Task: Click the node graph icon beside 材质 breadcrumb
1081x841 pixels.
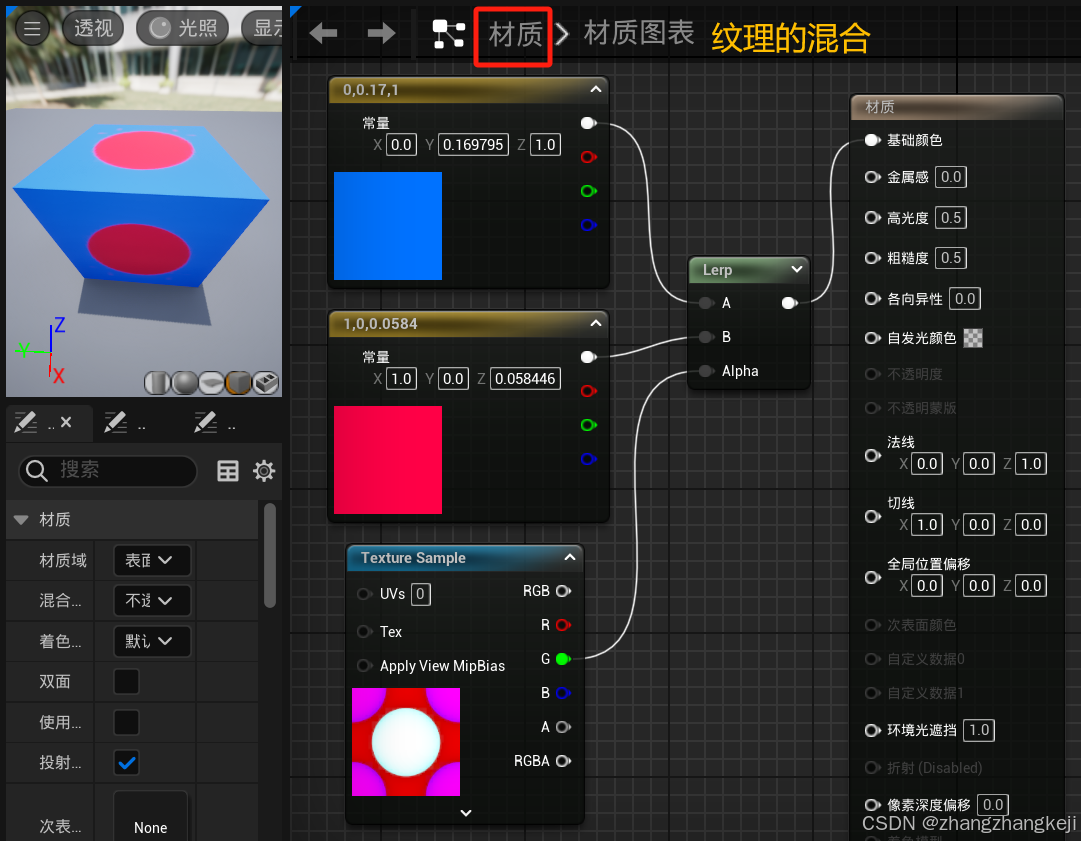Action: tap(447, 33)
